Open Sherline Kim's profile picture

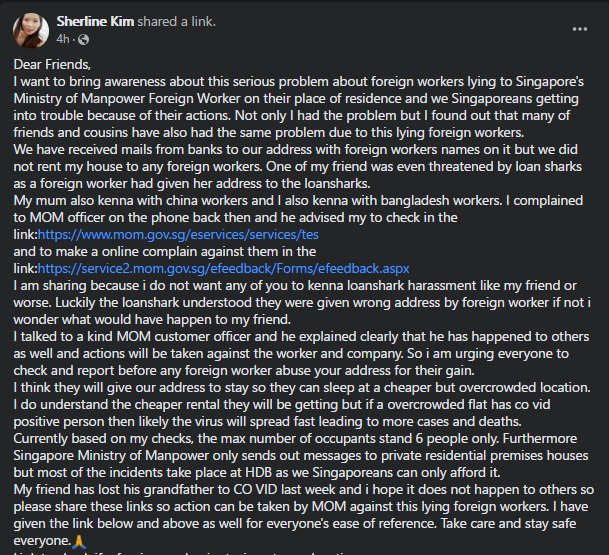[x=31, y=31]
